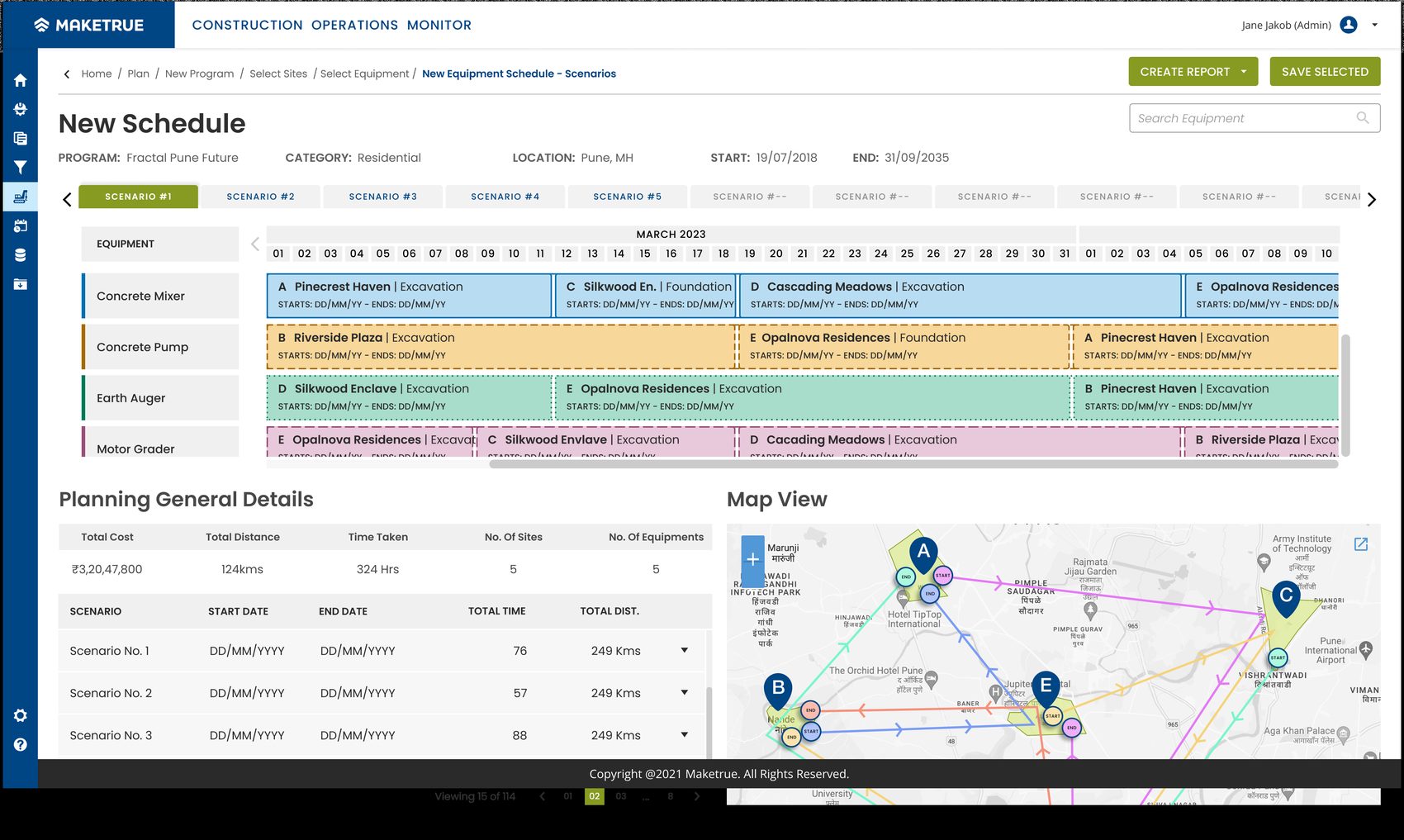Click the vertical timeline scrollbar

click(x=1345, y=395)
